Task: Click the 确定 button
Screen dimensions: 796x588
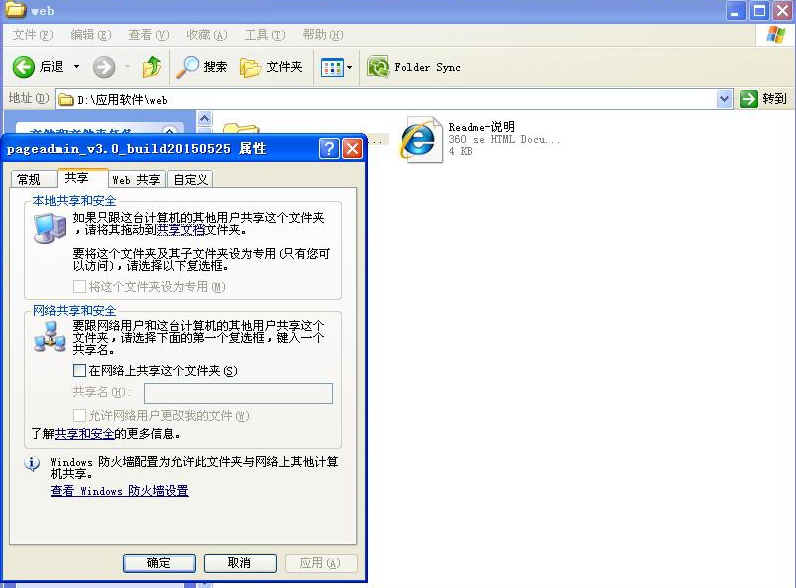Action: click(159, 563)
